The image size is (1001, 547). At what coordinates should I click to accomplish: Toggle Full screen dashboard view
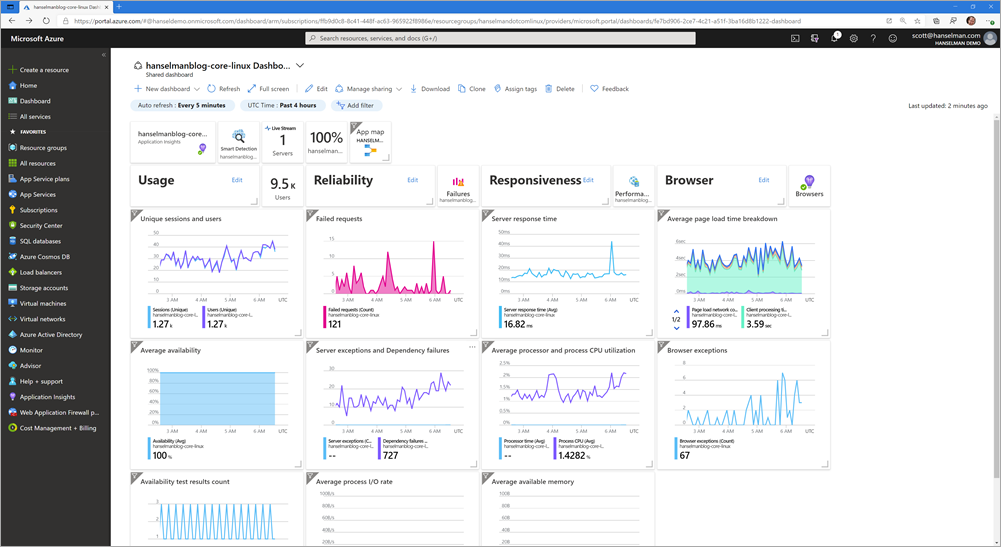268,89
